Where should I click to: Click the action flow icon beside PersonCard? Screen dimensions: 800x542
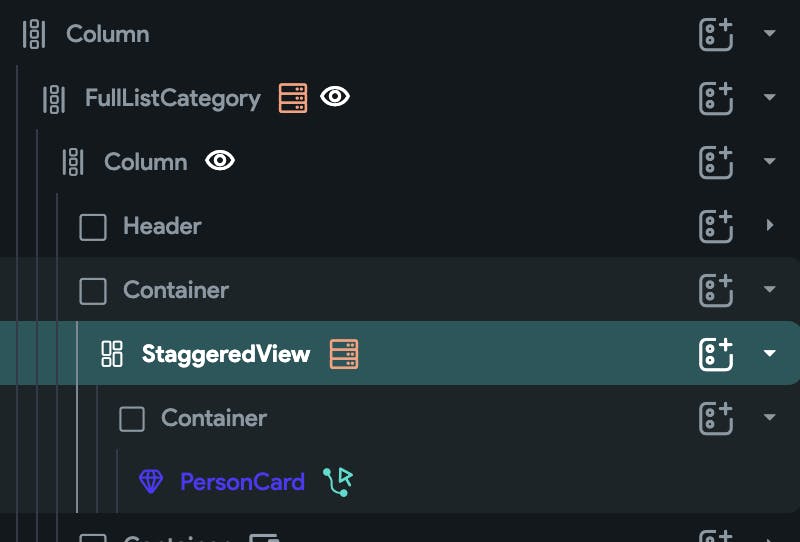338,482
